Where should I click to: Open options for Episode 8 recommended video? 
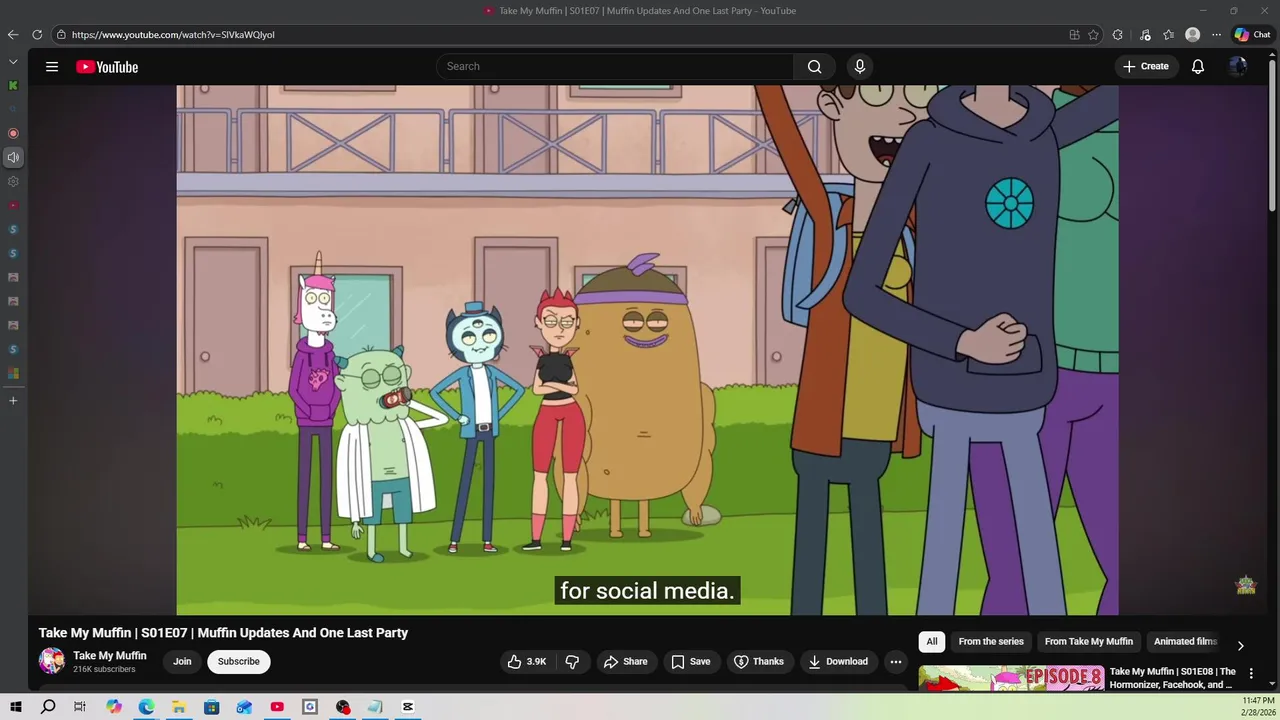tap(1250, 674)
